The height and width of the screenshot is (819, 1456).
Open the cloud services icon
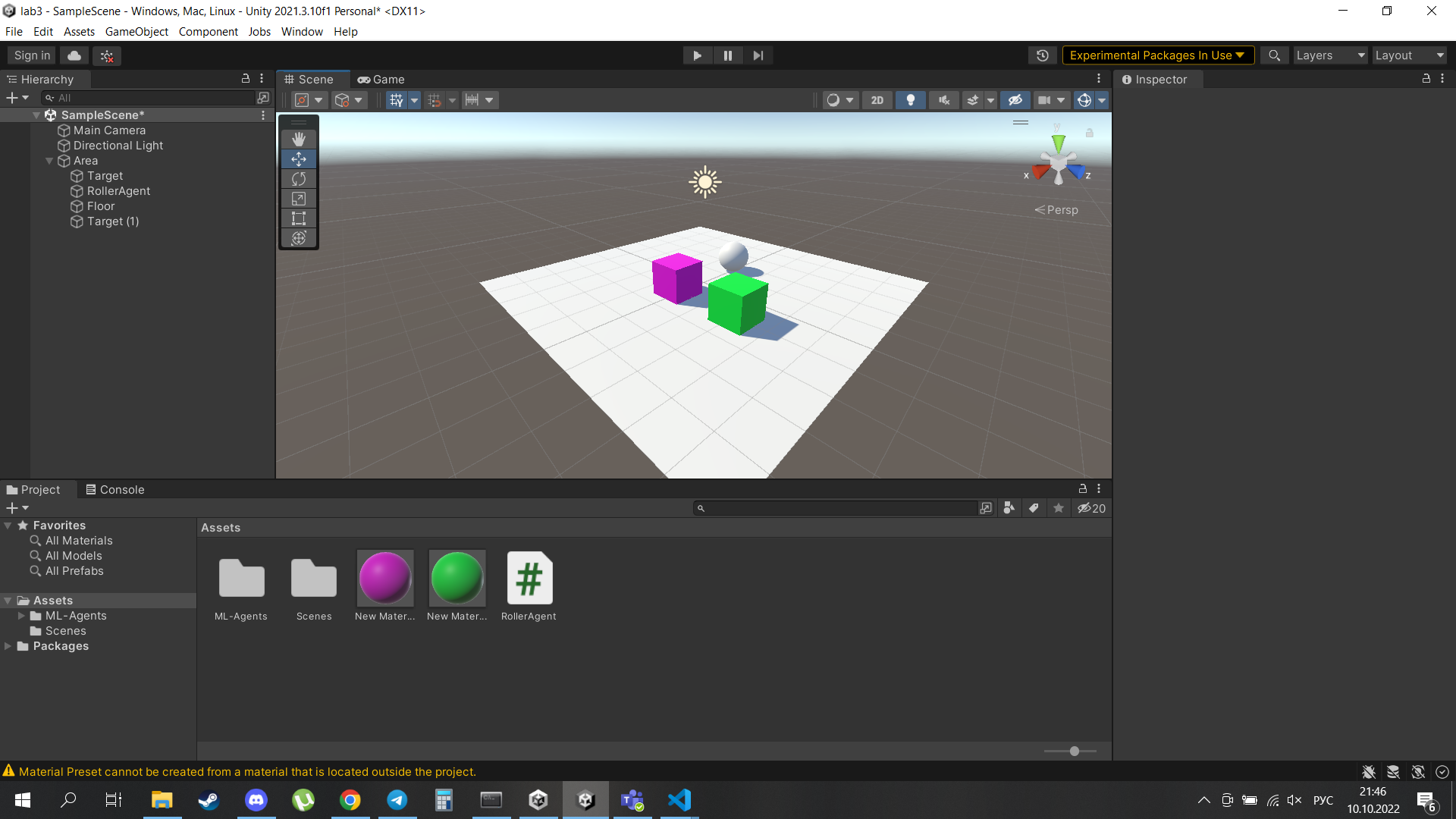(x=74, y=55)
